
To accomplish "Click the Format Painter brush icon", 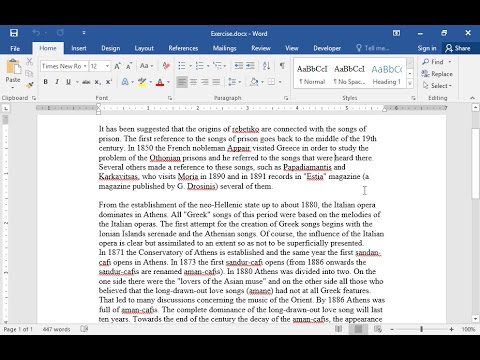I will (x=29, y=85).
